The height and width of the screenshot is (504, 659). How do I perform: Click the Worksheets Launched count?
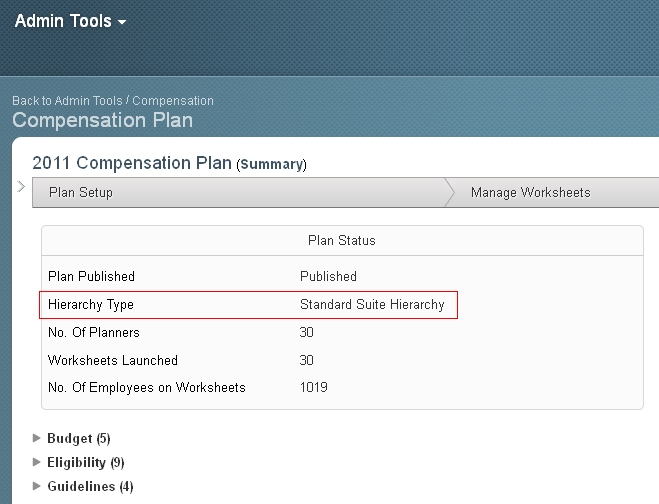(306, 360)
